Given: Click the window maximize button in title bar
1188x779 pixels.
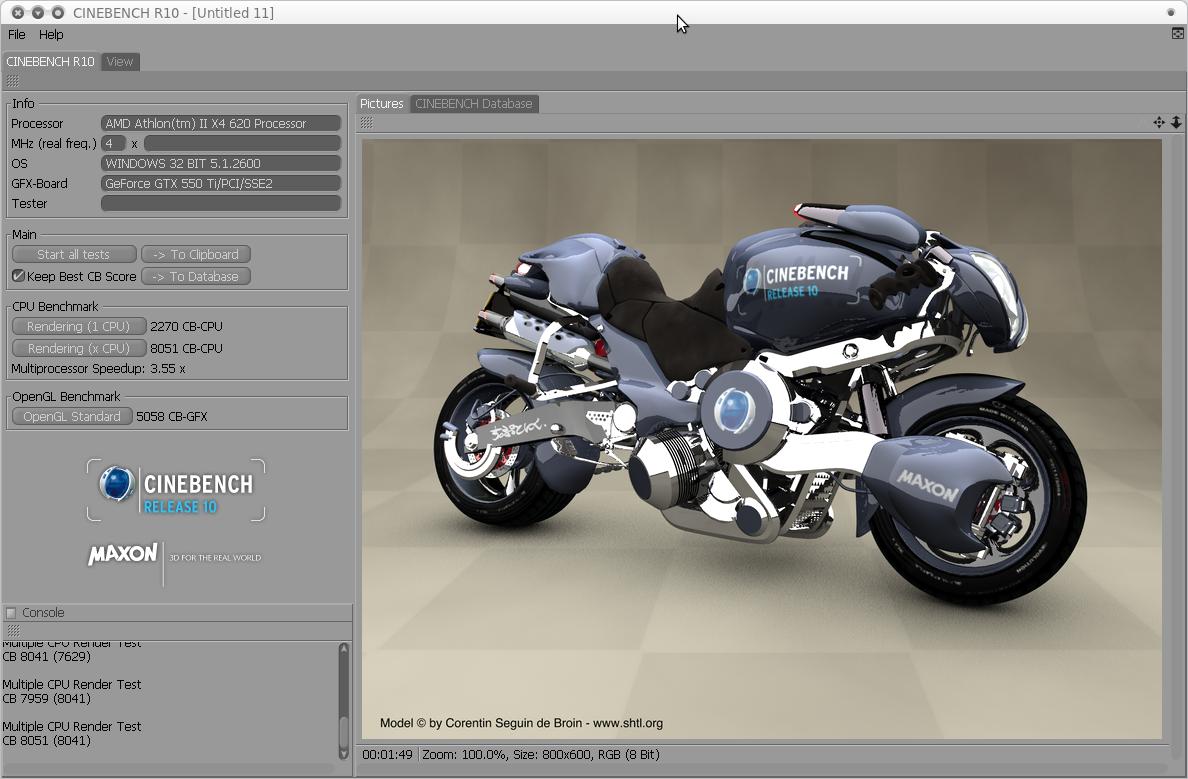Looking at the screenshot, I should point(58,13).
